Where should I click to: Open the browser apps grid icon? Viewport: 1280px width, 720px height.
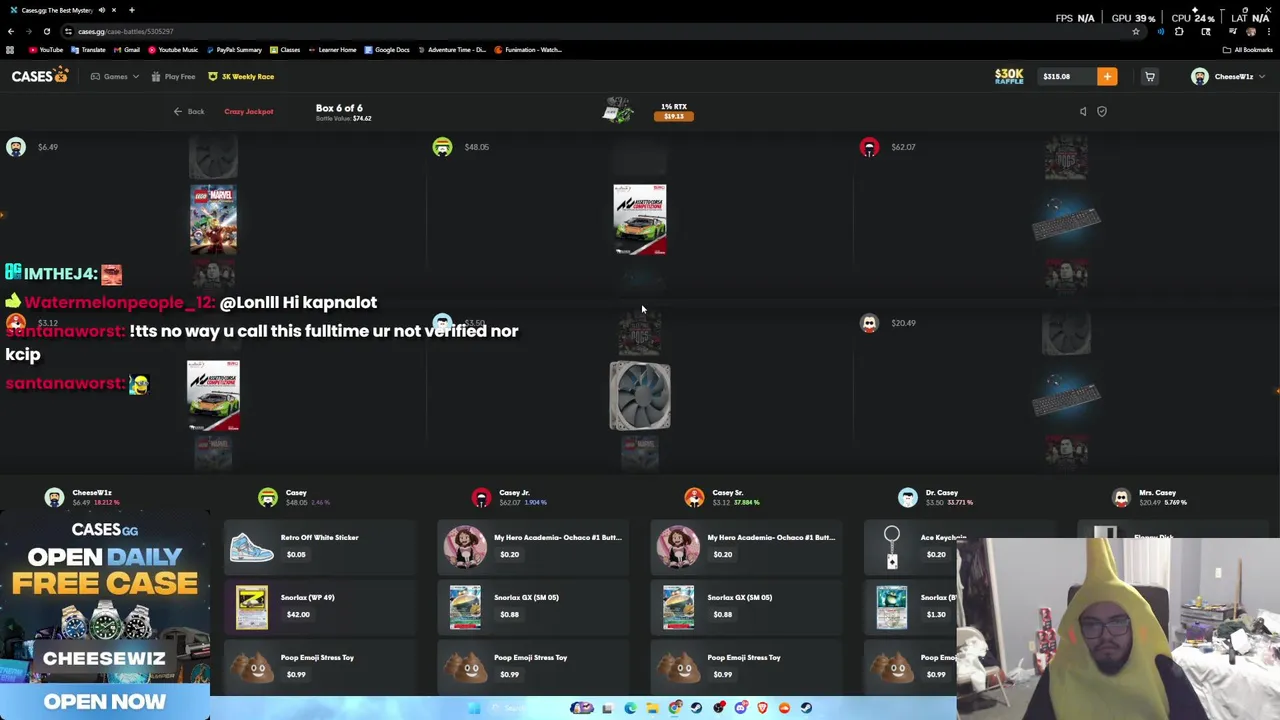coord(10,49)
